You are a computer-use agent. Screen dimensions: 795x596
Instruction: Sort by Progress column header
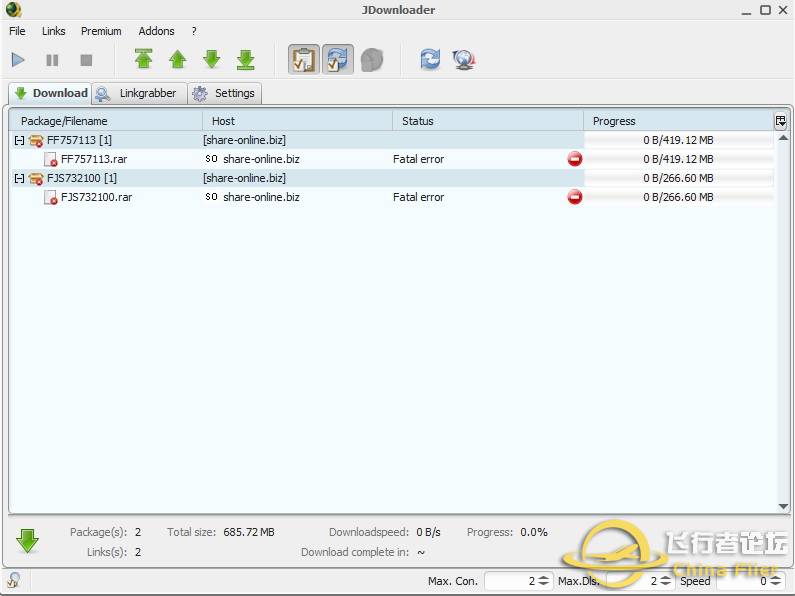[678, 121]
